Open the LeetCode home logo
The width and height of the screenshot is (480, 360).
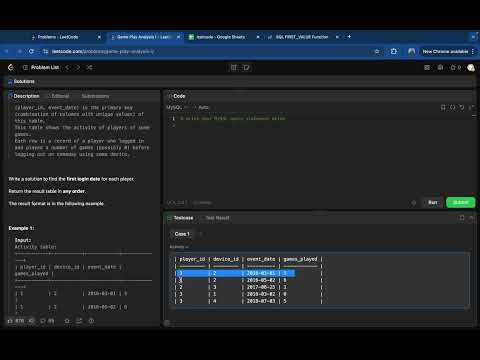tap(11, 68)
